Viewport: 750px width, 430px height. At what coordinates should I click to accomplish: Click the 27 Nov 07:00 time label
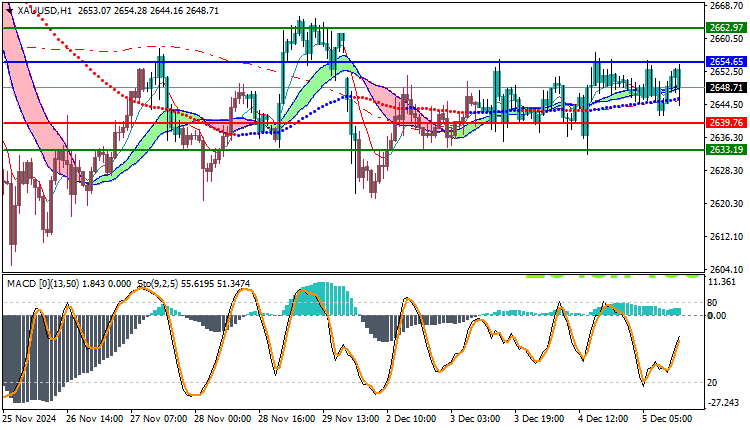pyautogui.click(x=159, y=419)
